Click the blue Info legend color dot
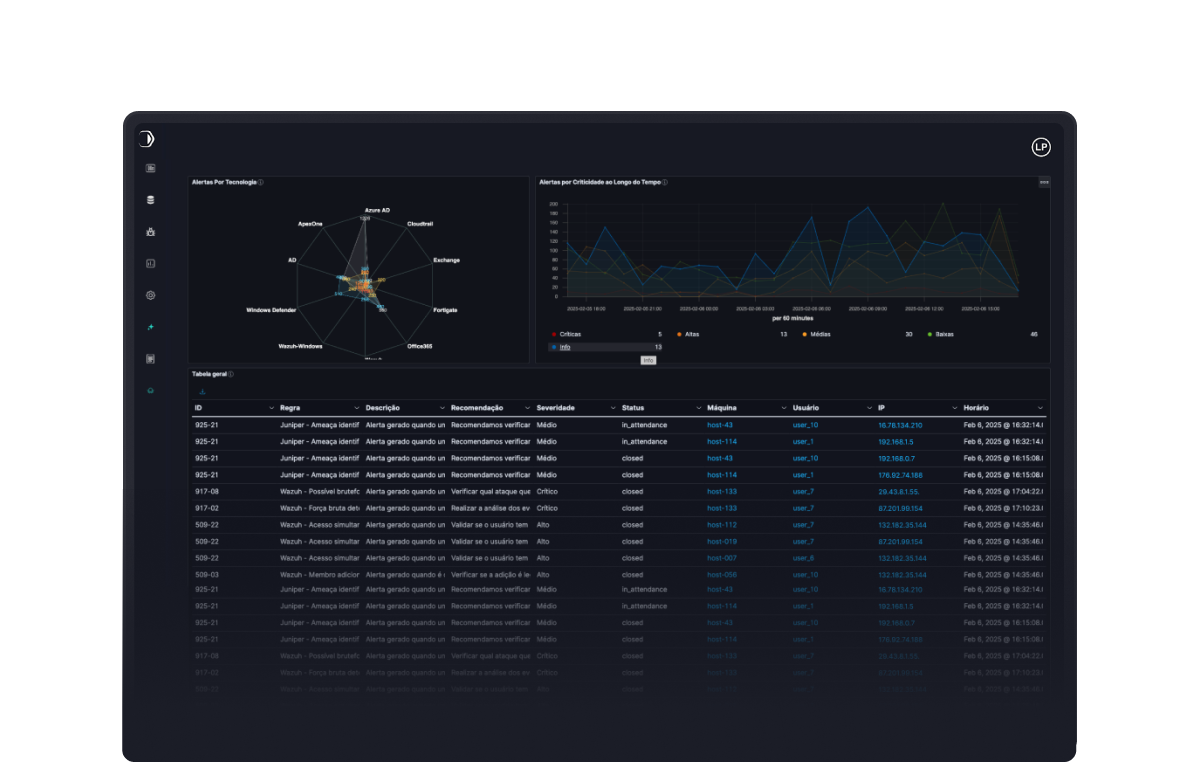This screenshot has width=1198, height=764. [554, 347]
